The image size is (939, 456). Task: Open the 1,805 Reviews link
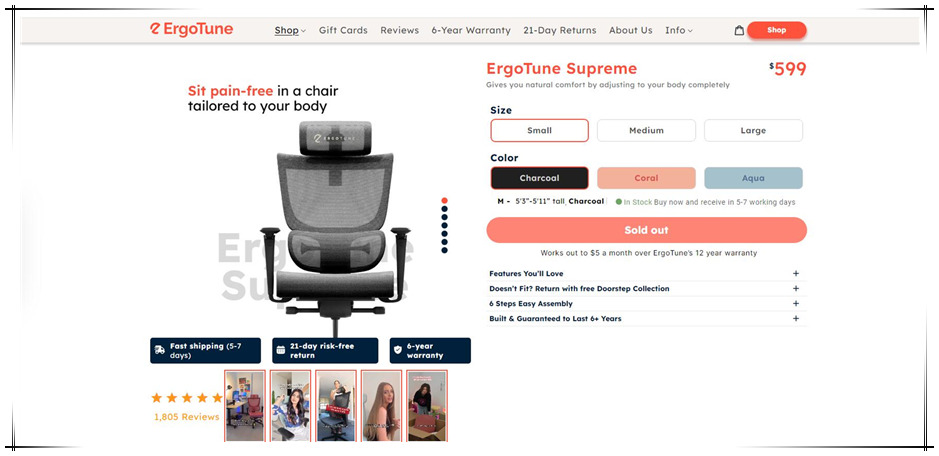pos(187,417)
